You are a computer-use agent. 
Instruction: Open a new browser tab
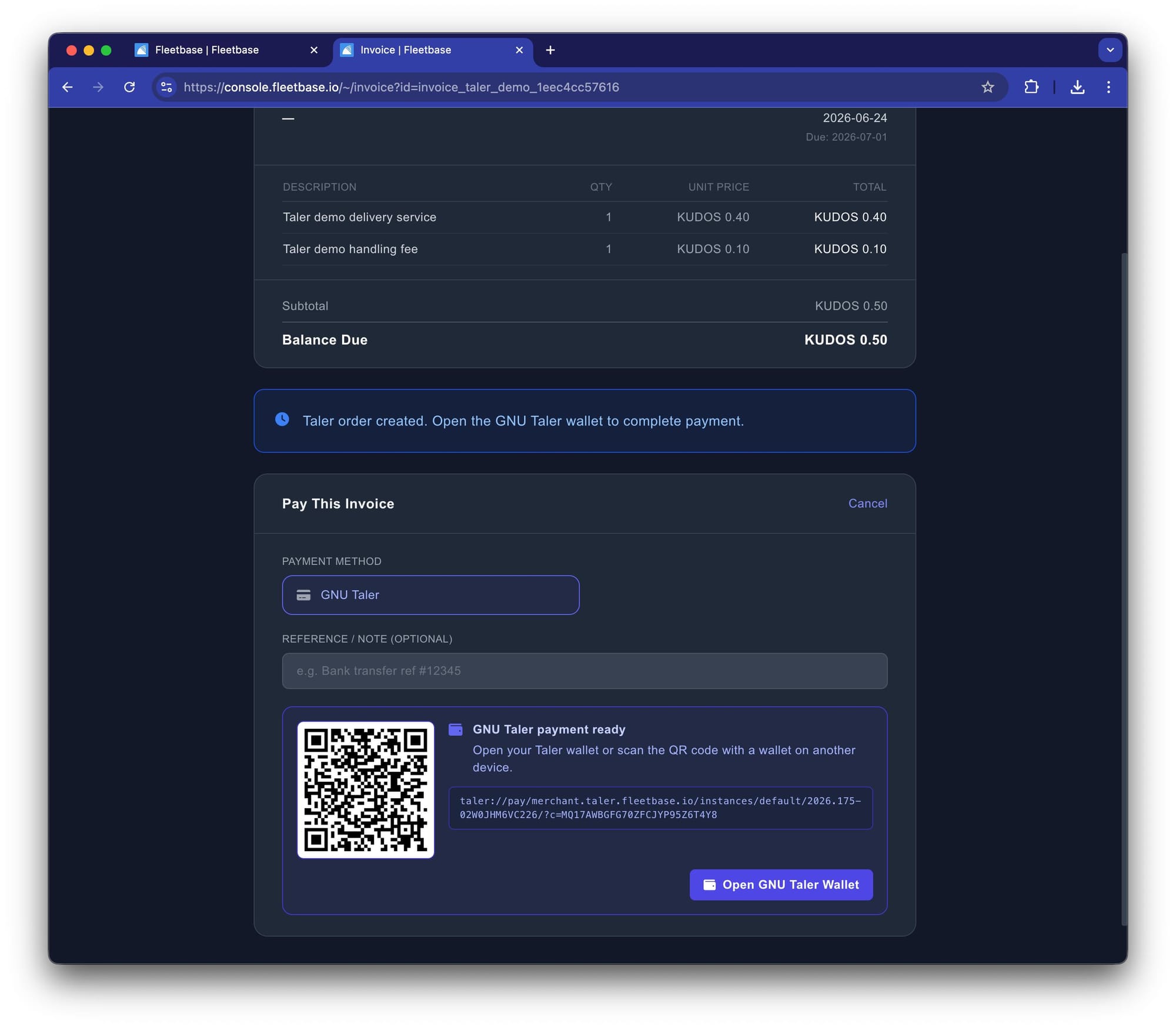click(550, 50)
